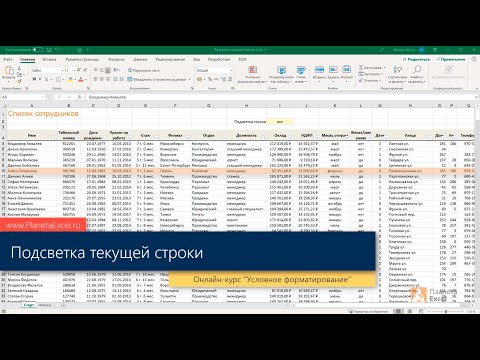Toggle bold formatting
The height and width of the screenshot is (360, 480).
click(x=34, y=79)
